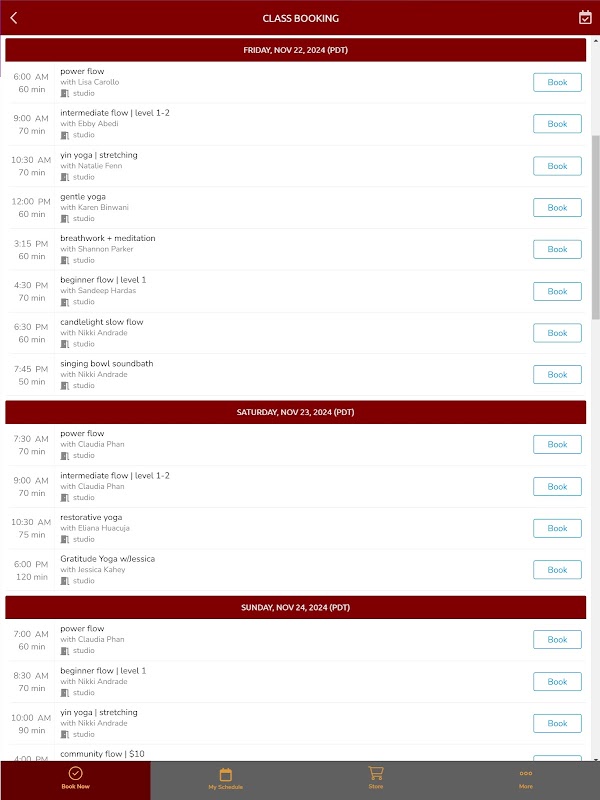The width and height of the screenshot is (600, 800).
Task: Book Gratitude Yoga w/Jessica class
Action: click(x=557, y=570)
